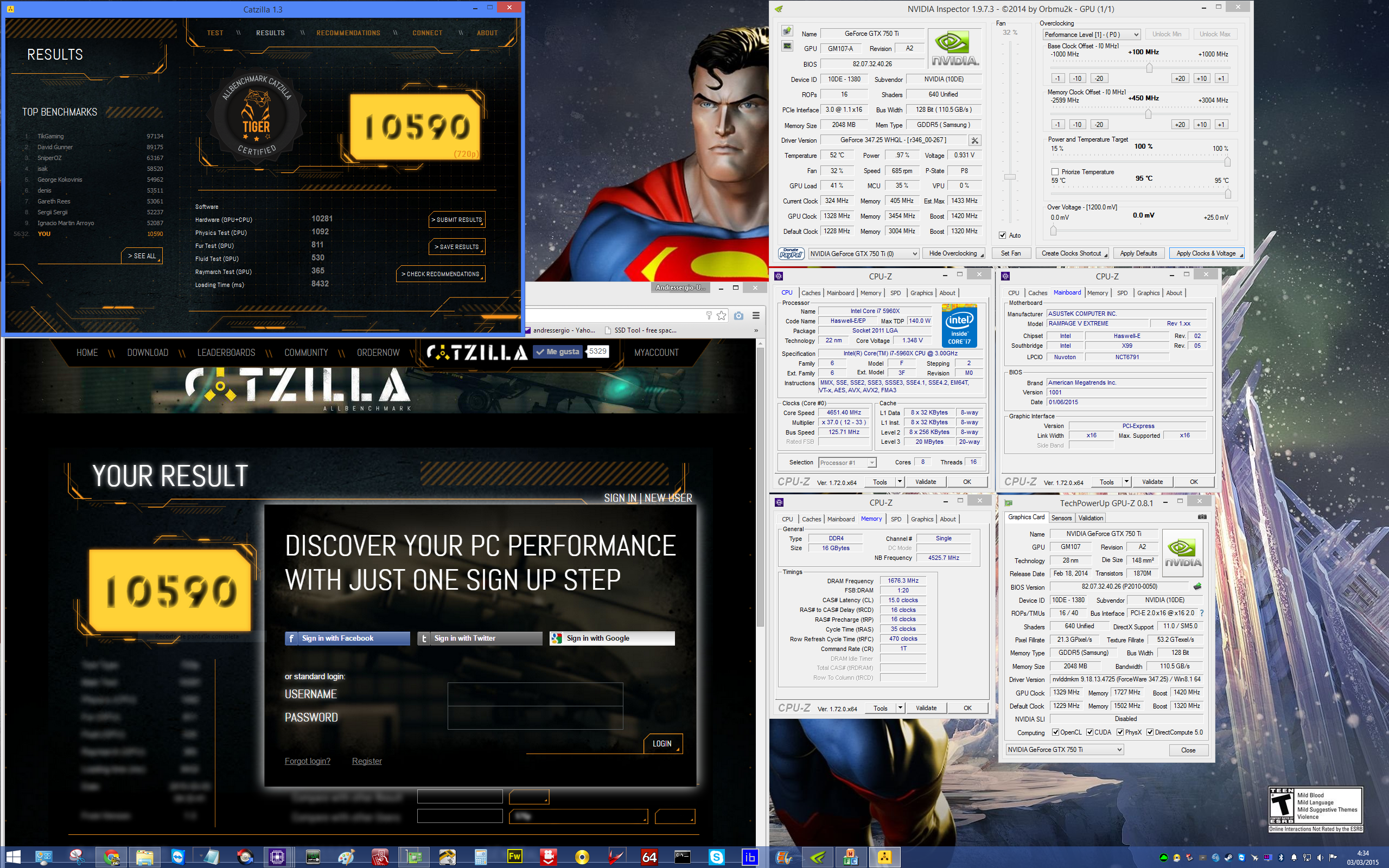This screenshot has width=1389, height=868.
Task: Open the Catzilla TEST tab
Action: click(215, 33)
